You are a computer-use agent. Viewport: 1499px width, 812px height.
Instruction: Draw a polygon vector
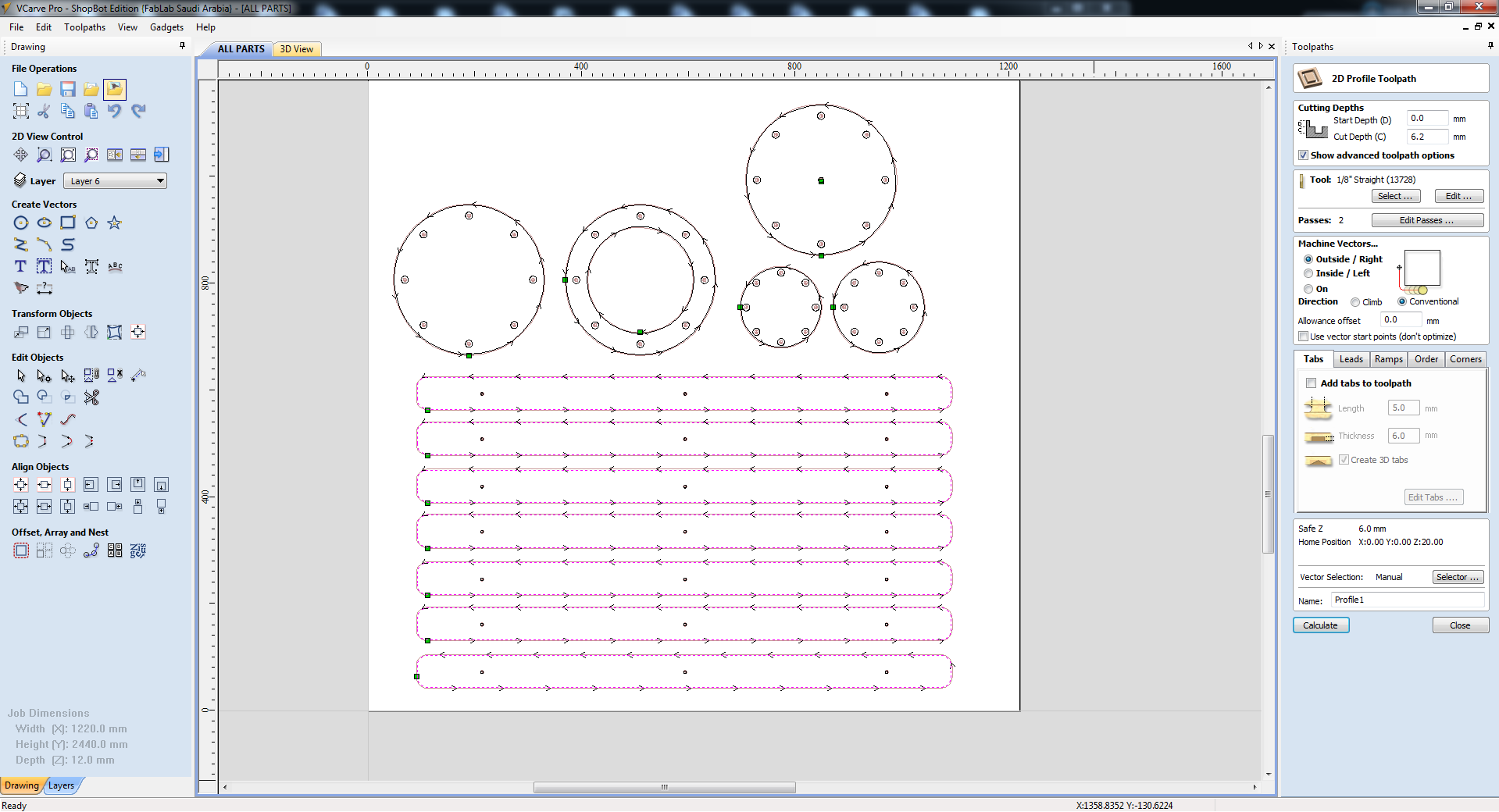(x=91, y=223)
